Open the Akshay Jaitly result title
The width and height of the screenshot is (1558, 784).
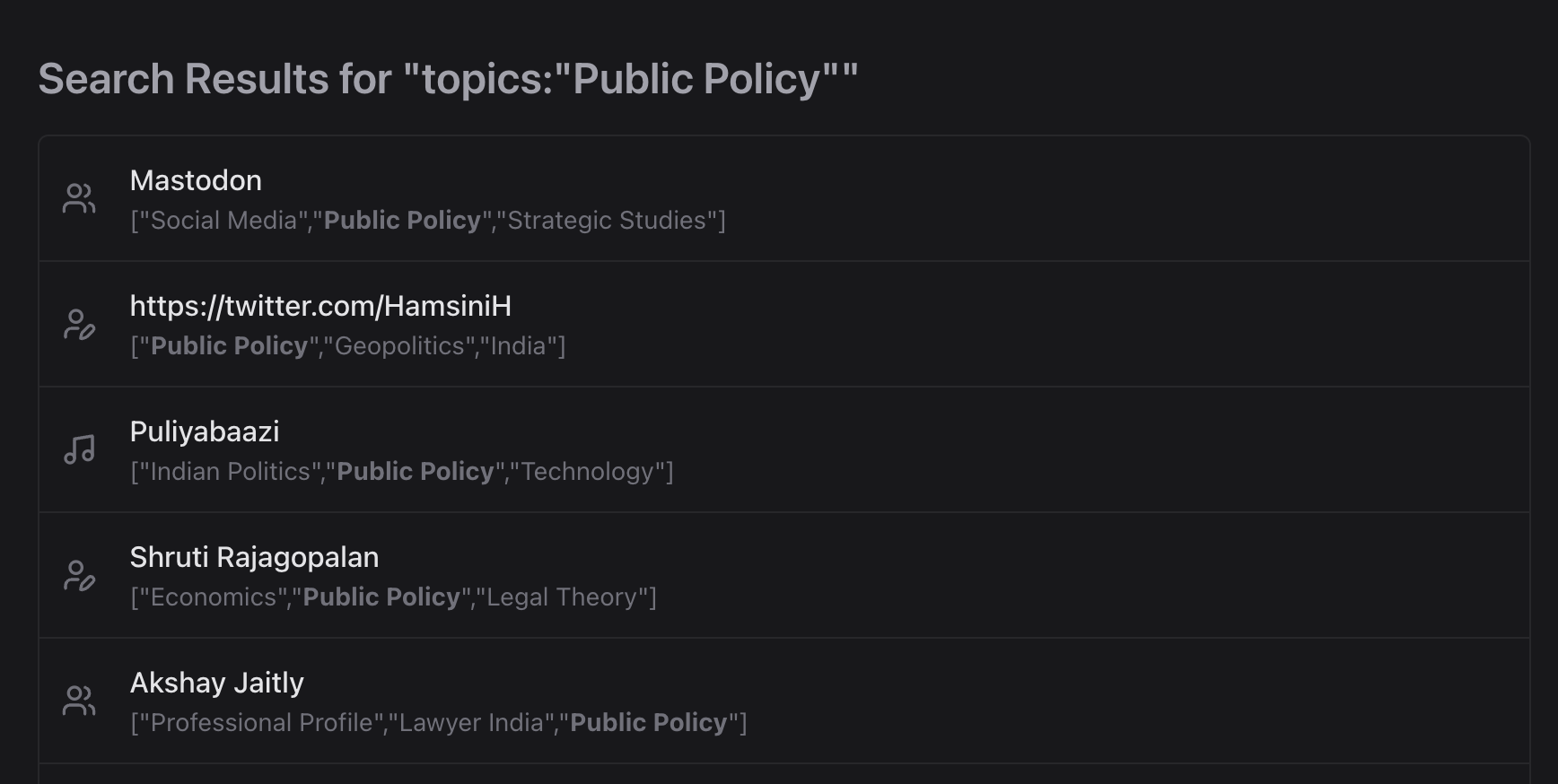(x=216, y=683)
